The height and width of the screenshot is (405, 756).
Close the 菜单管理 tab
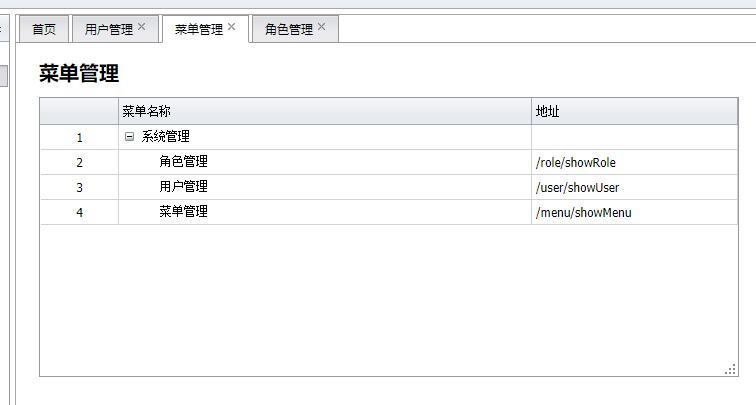[231, 27]
